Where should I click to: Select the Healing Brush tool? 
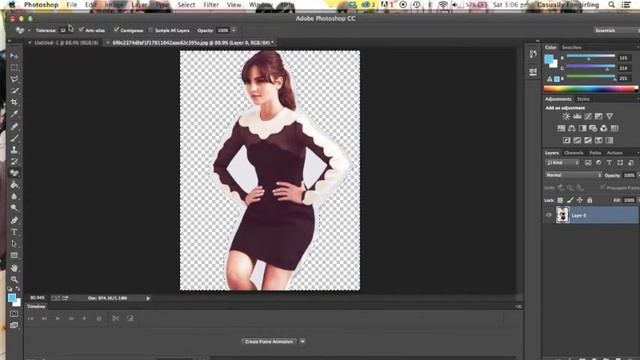[14, 127]
